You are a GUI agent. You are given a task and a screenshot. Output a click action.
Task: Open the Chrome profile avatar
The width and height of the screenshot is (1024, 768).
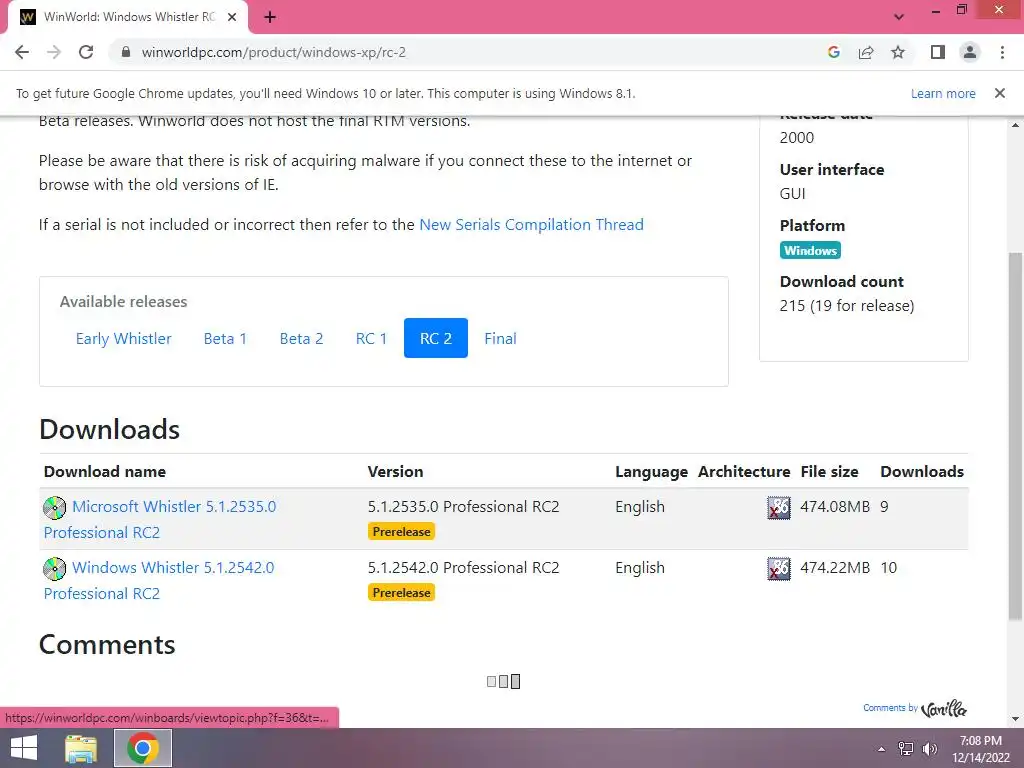coord(970,52)
